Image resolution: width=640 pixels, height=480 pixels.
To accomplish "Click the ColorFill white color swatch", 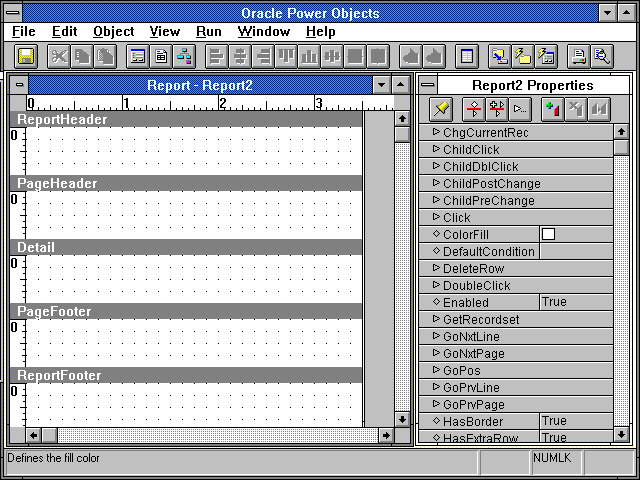I will [x=548, y=234].
